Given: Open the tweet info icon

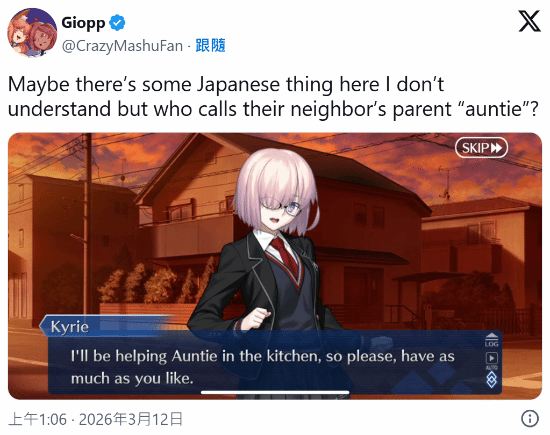Looking at the screenshot, I should [529, 418].
